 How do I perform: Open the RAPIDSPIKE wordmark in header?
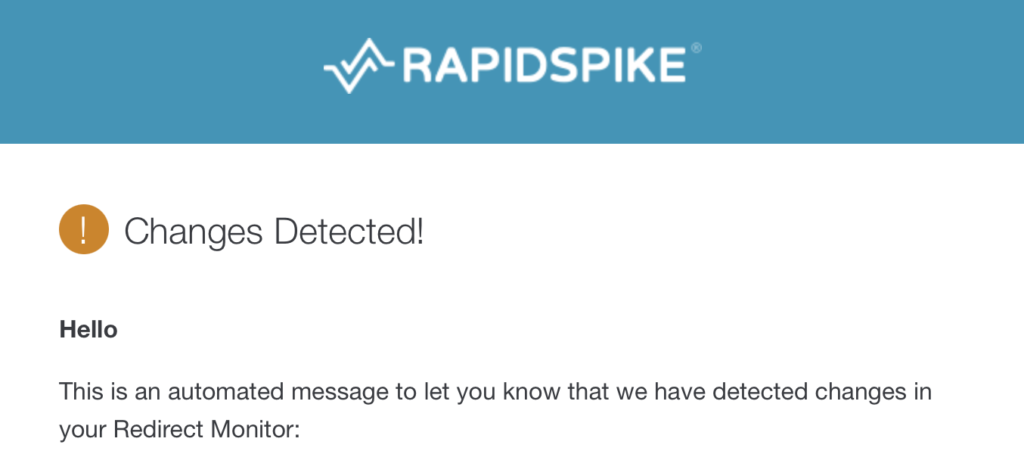pos(544,65)
